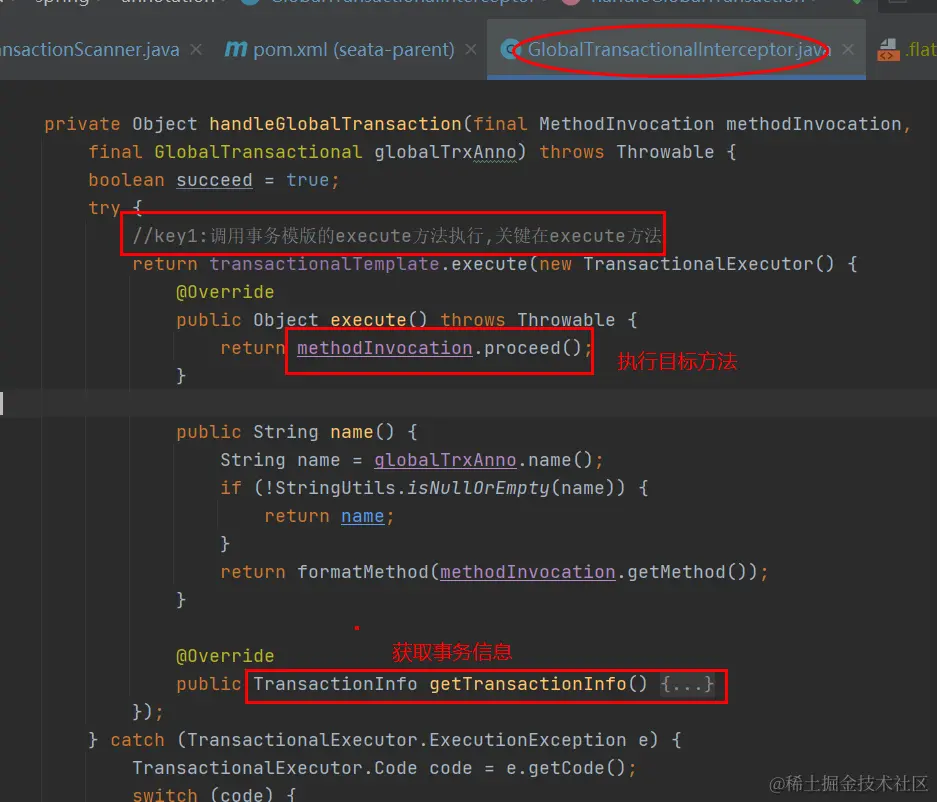Click the formatMethod call
Viewport: 937px width, 802px height.
click(363, 572)
